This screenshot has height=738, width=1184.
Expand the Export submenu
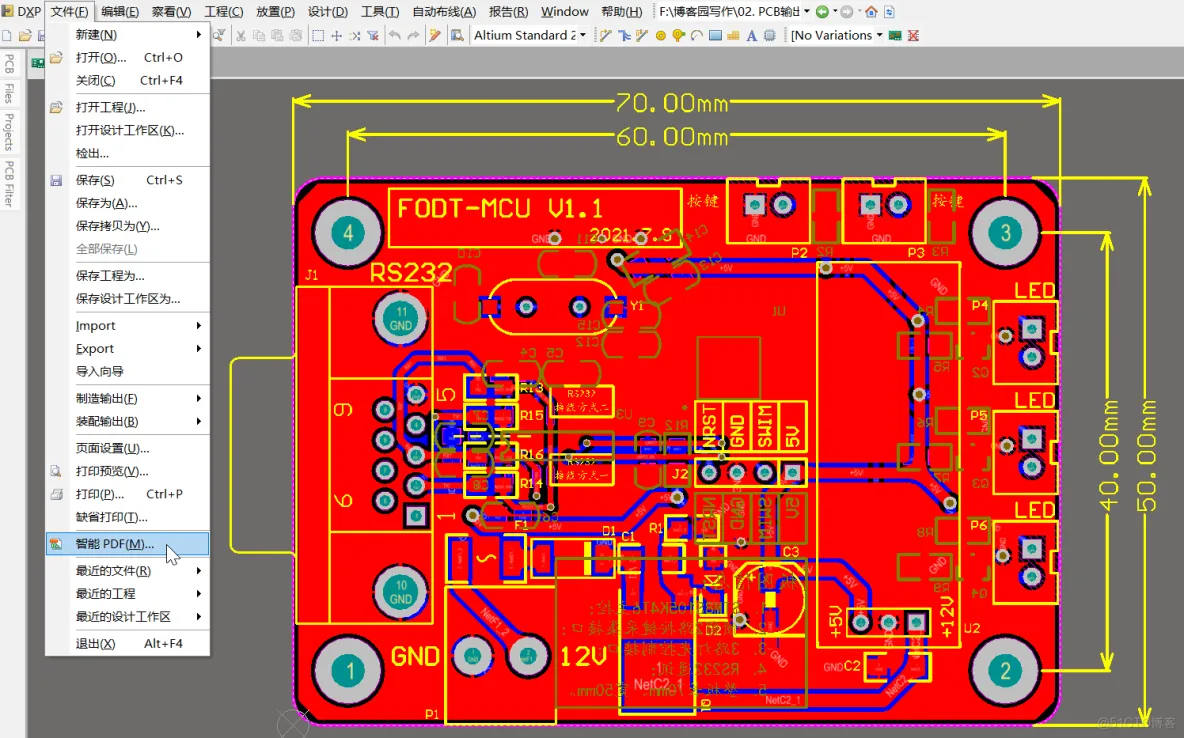(x=128, y=348)
